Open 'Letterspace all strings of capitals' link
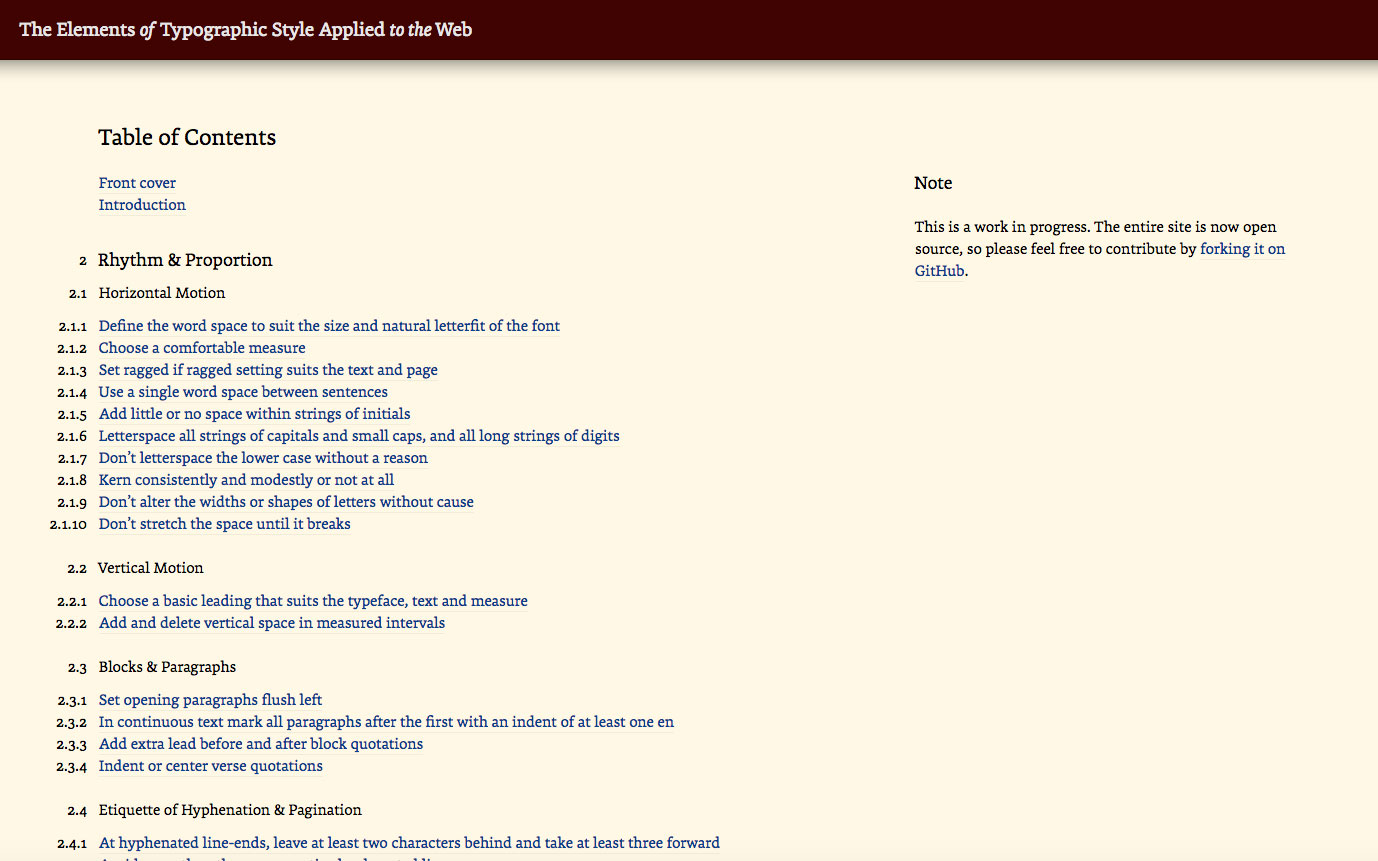 359,436
